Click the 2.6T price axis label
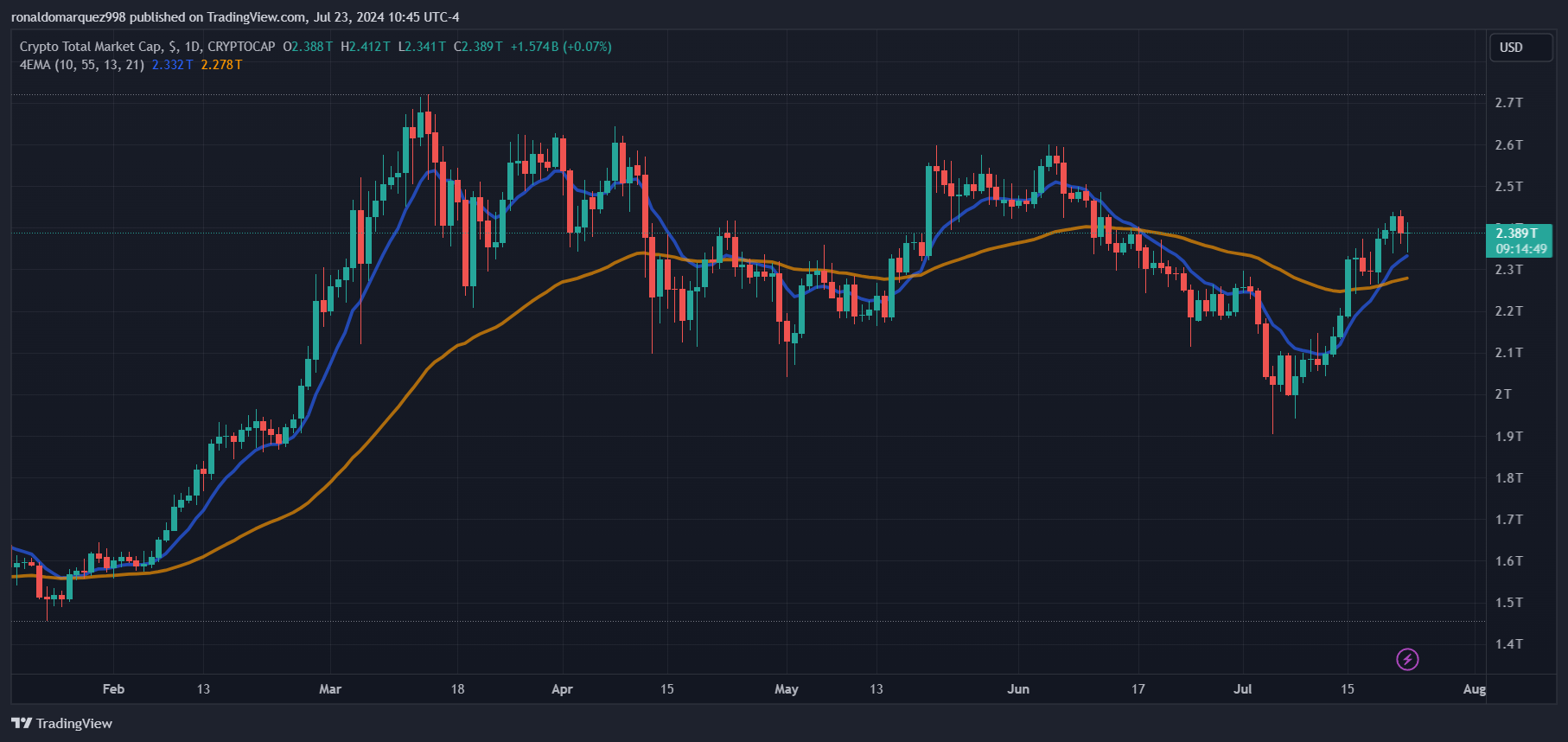 (1509, 144)
